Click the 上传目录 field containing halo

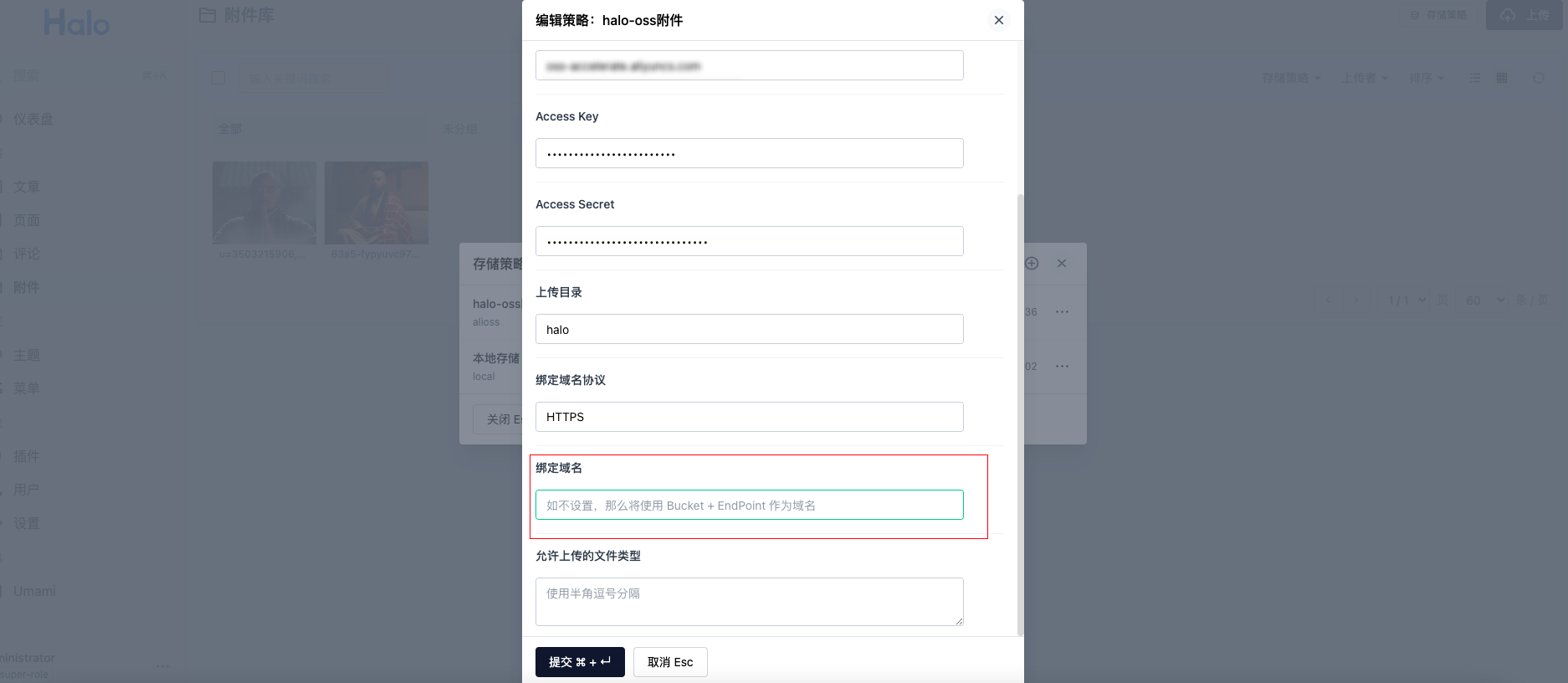coord(749,329)
